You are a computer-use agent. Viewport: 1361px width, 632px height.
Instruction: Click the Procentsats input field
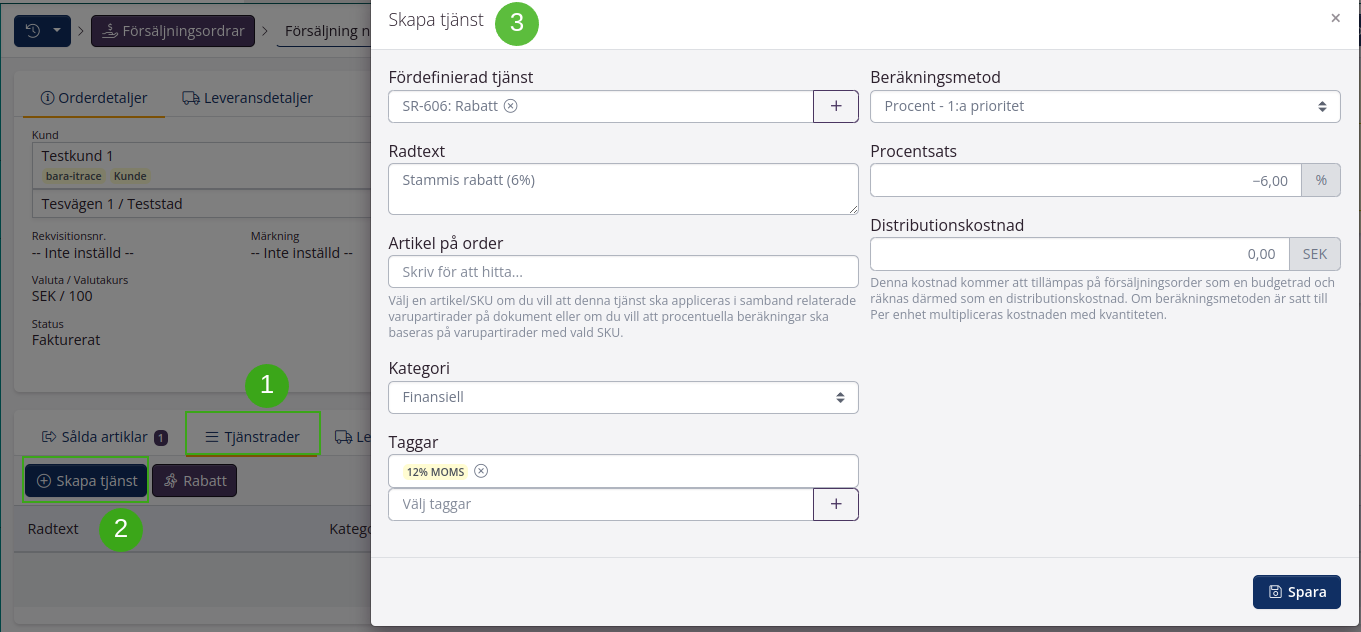coord(1085,180)
